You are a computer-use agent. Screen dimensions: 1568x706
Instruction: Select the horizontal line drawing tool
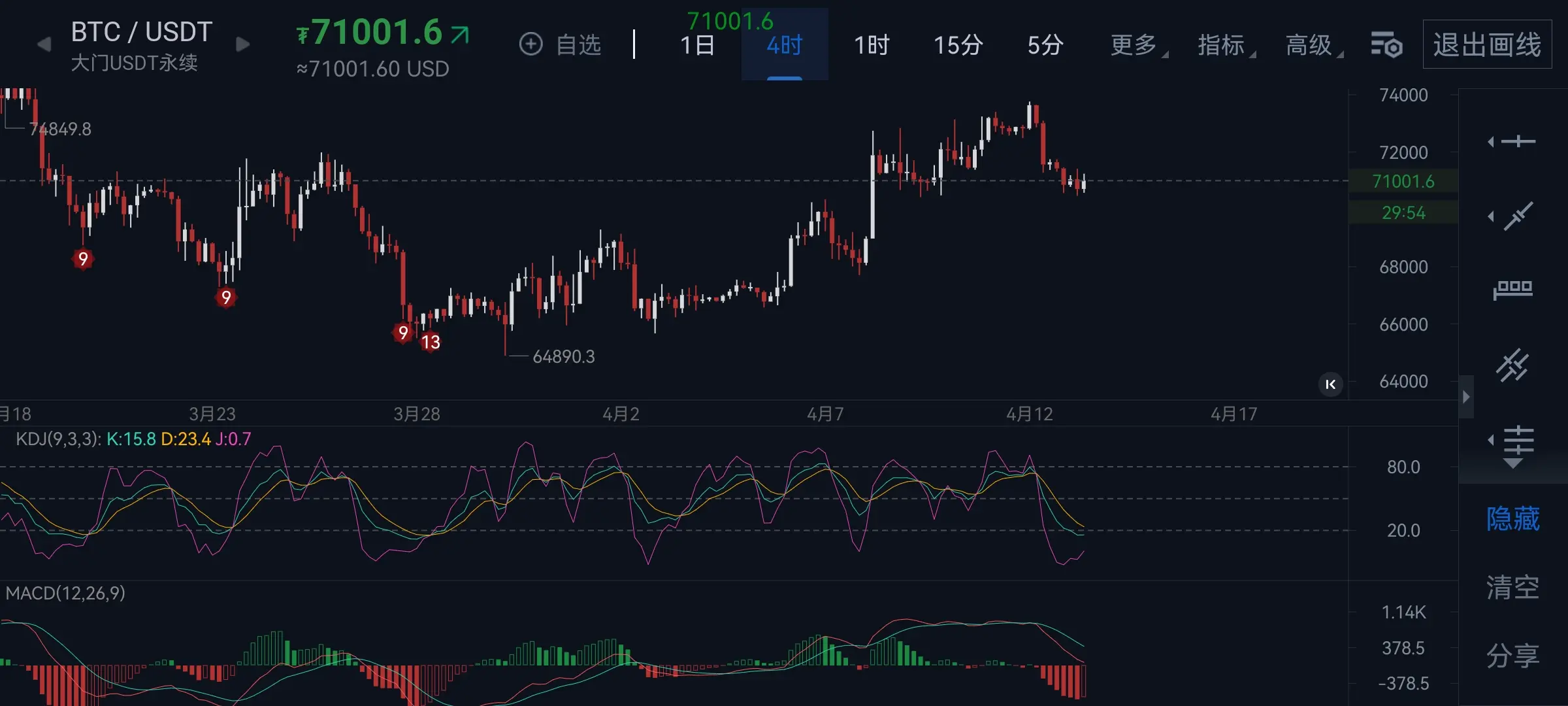[x=1517, y=142]
